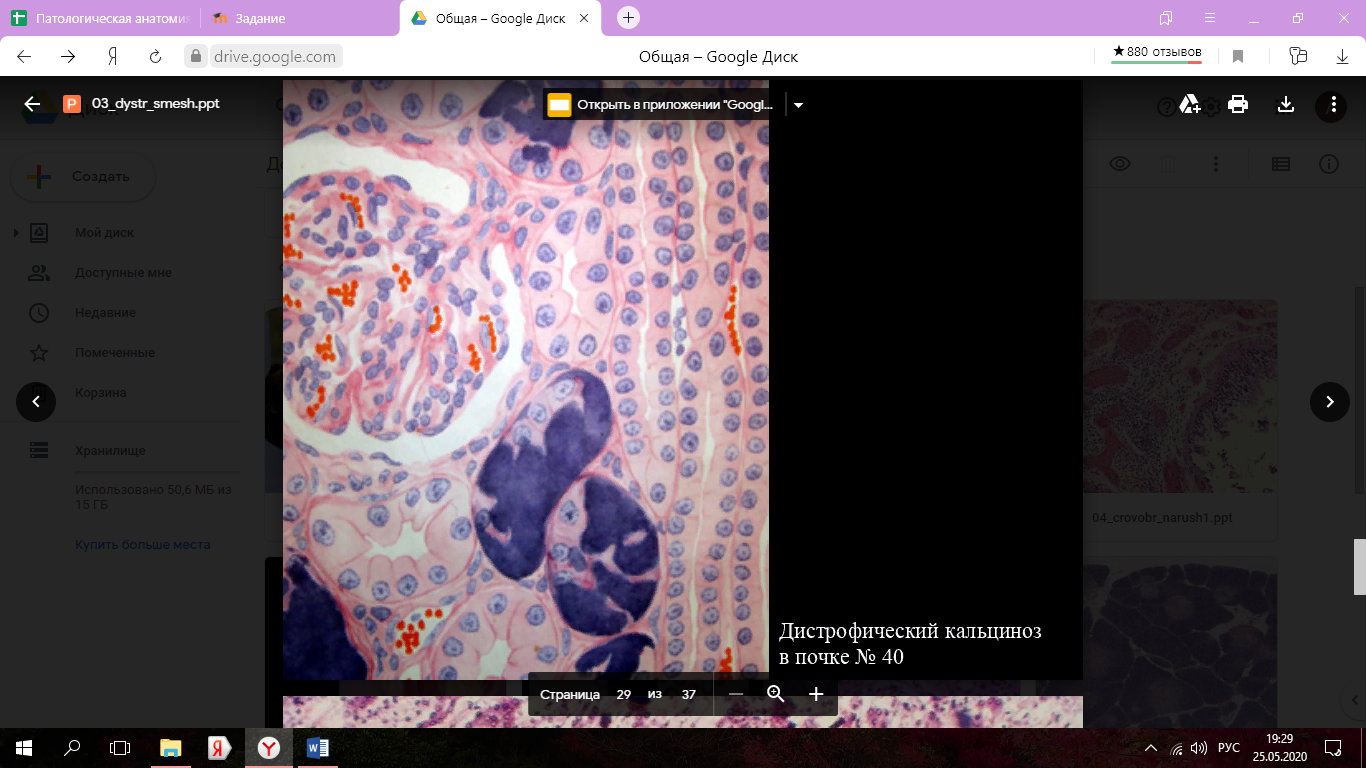Click the orange PowerPoint file type icon
Screen dimensions: 1366x768
[72, 104]
